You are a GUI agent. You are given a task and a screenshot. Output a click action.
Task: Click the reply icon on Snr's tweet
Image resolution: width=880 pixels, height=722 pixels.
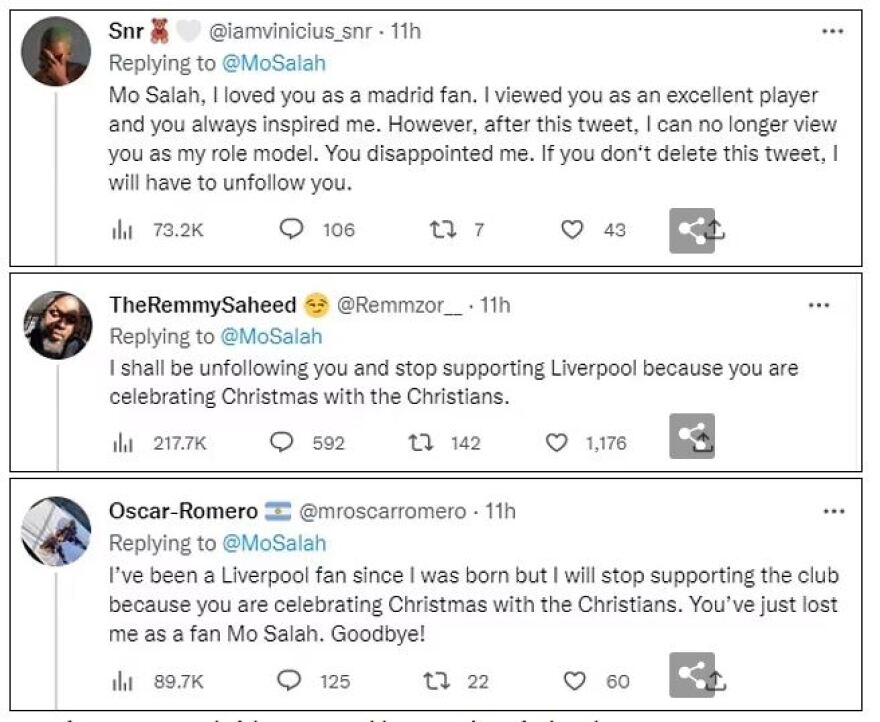pyautogui.click(x=291, y=230)
